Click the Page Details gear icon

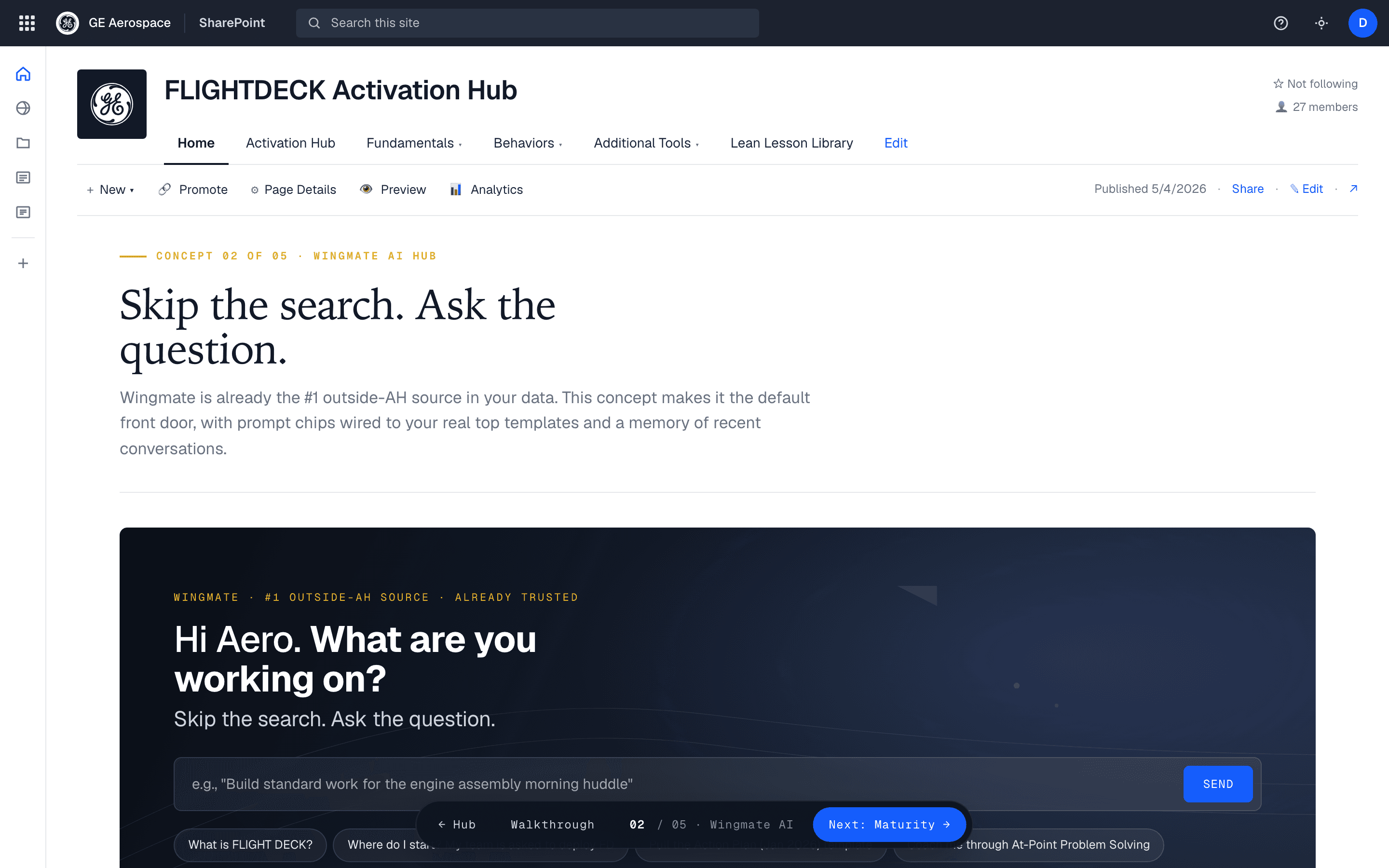[x=254, y=190]
